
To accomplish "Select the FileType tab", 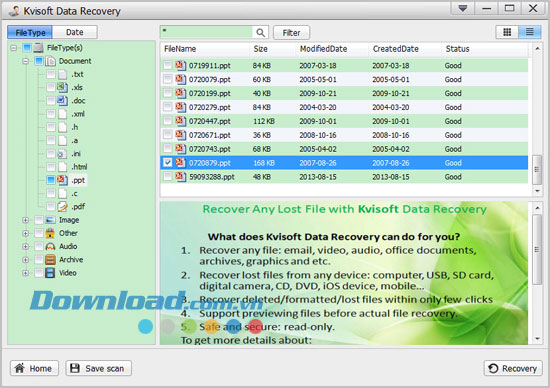I will 30,32.
